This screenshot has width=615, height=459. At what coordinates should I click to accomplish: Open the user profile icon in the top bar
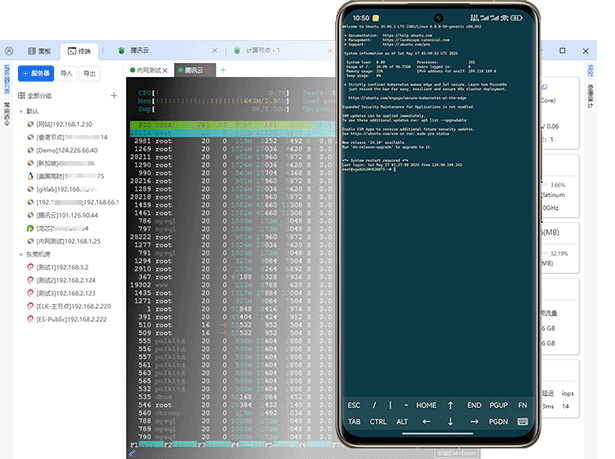coord(9,51)
